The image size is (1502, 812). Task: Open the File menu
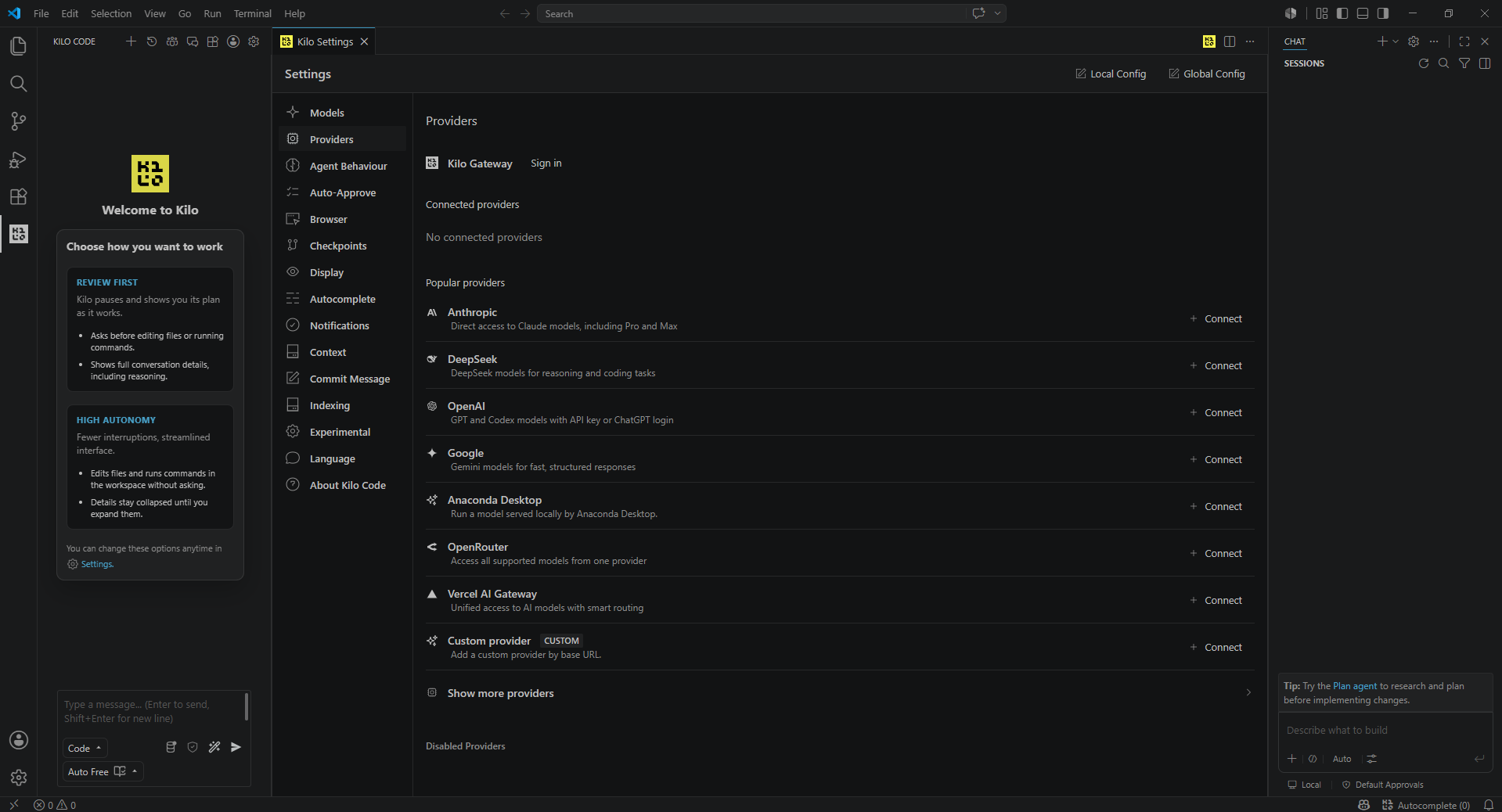click(x=41, y=13)
